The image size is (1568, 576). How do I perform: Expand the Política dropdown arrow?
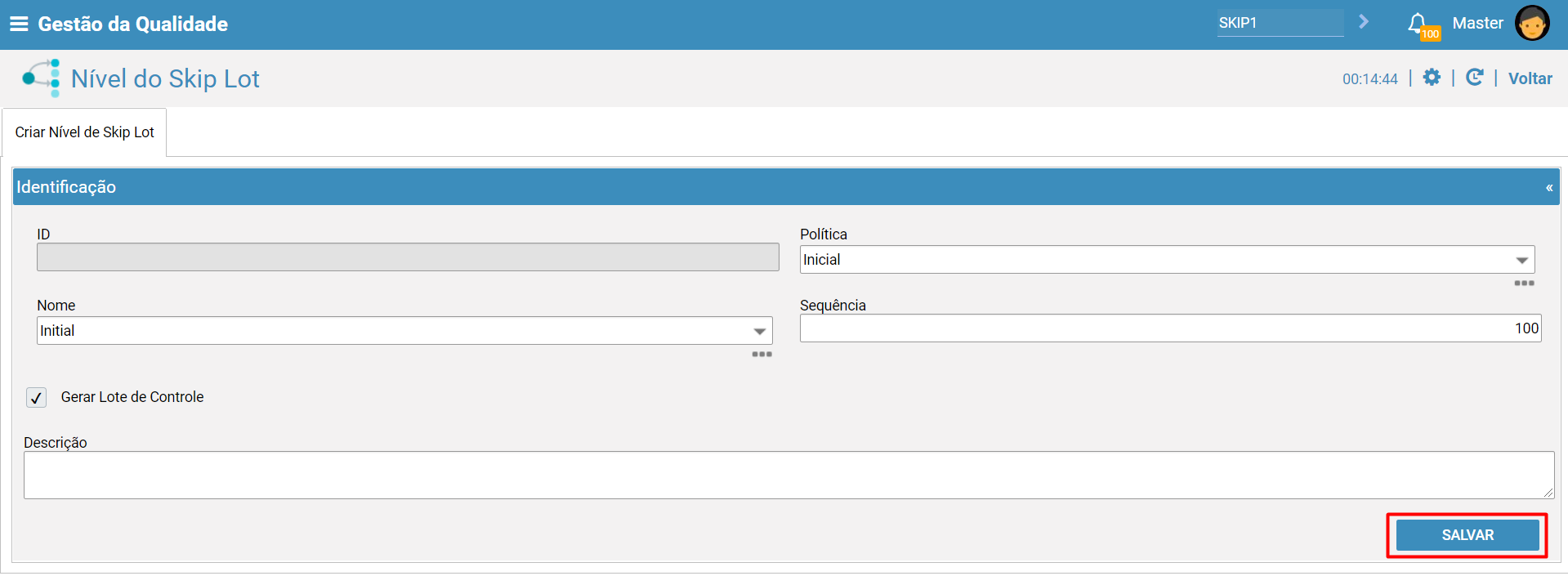[x=1521, y=261]
